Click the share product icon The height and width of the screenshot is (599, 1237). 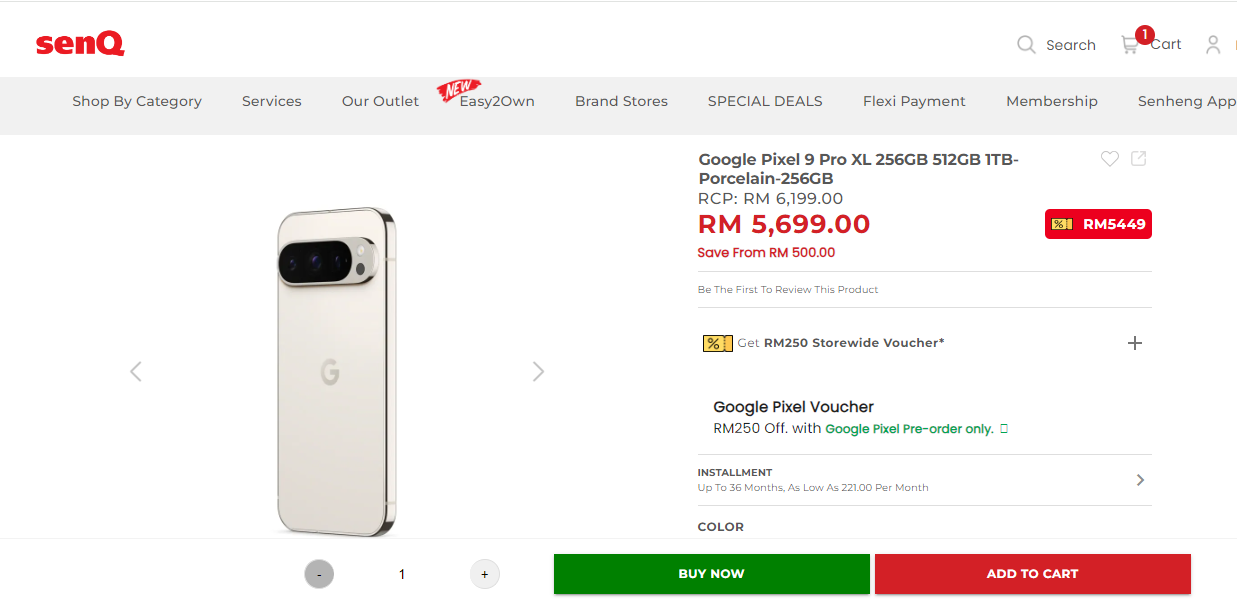1139,159
